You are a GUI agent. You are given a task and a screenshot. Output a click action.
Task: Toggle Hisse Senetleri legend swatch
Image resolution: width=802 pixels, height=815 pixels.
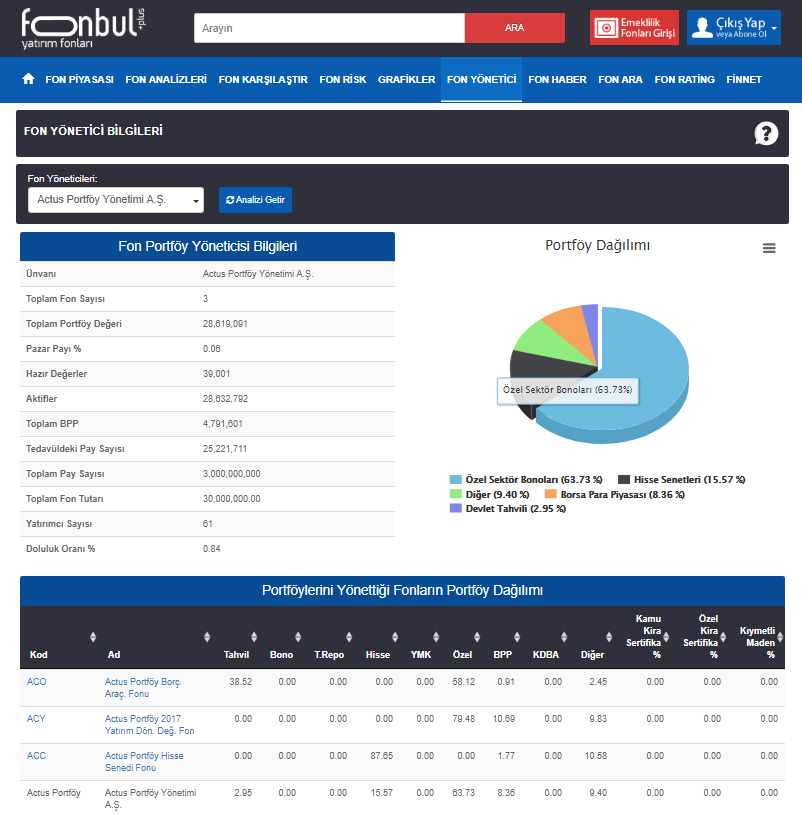click(624, 479)
